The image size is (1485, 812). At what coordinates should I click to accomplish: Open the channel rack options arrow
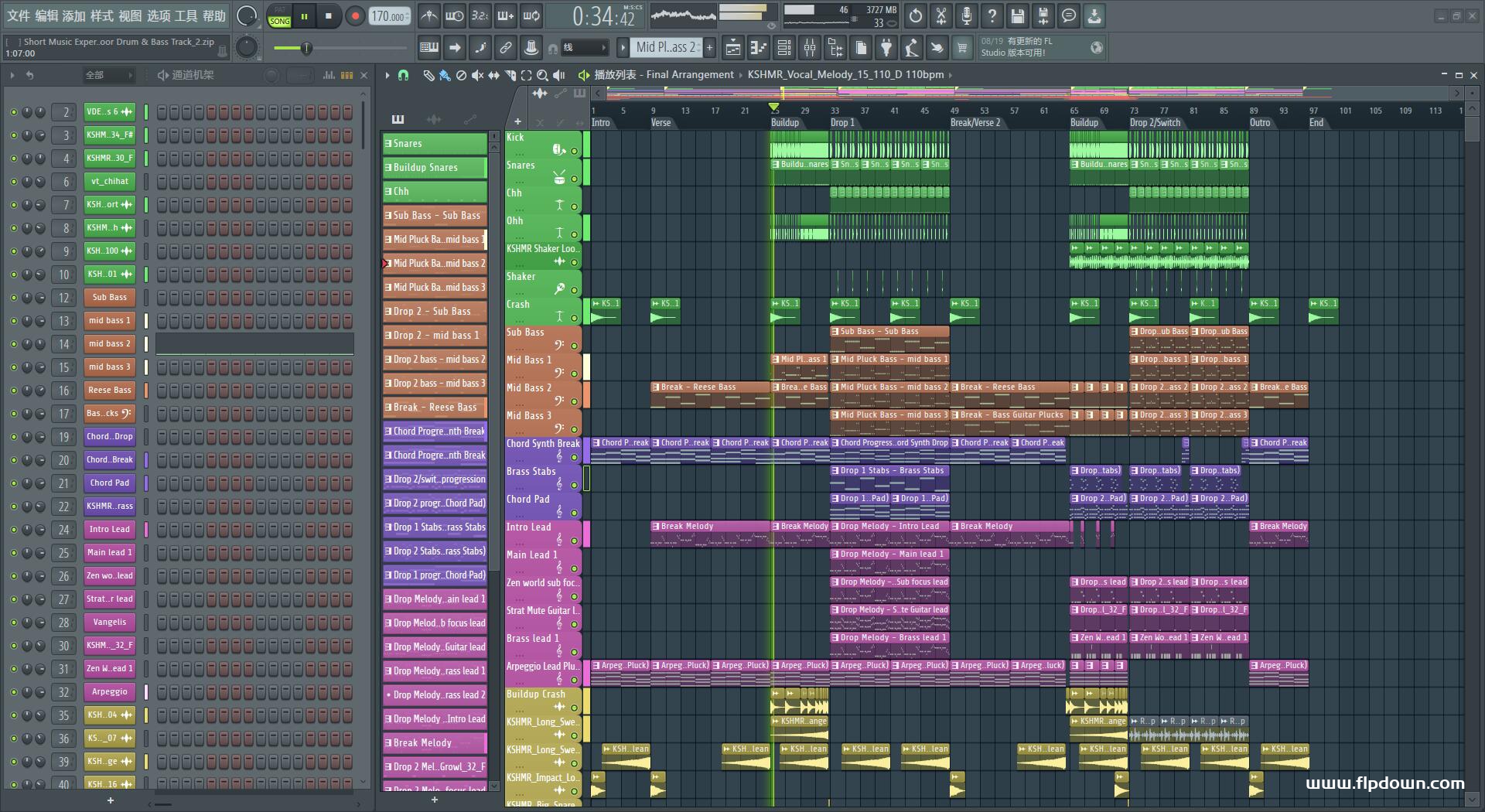coord(12,75)
